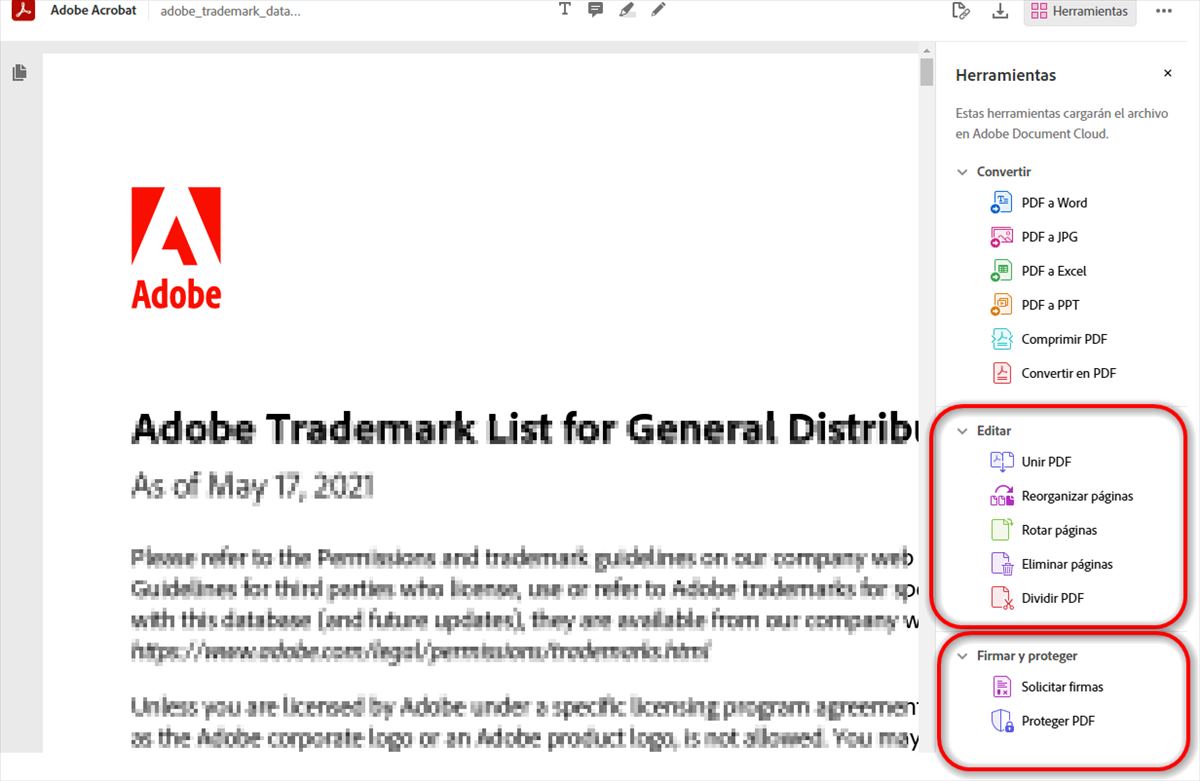Select the Eliminar páginas text

coord(1067,564)
